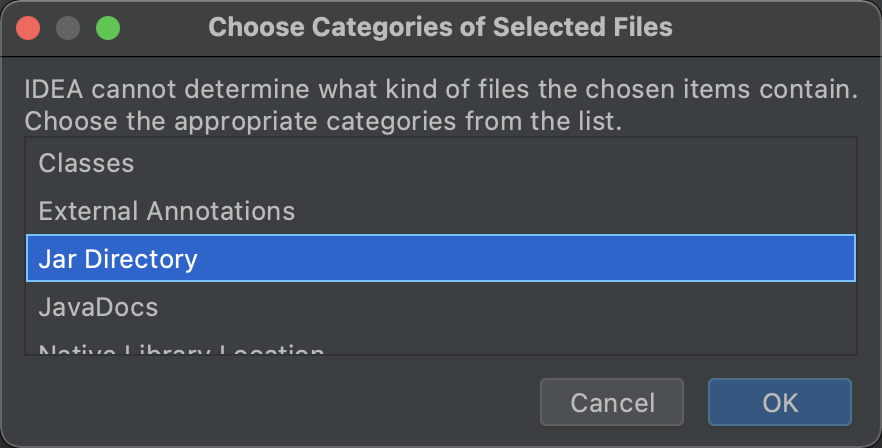Click the highlighted Jar Directory entry
Screen dimensions: 882x448
118,259
